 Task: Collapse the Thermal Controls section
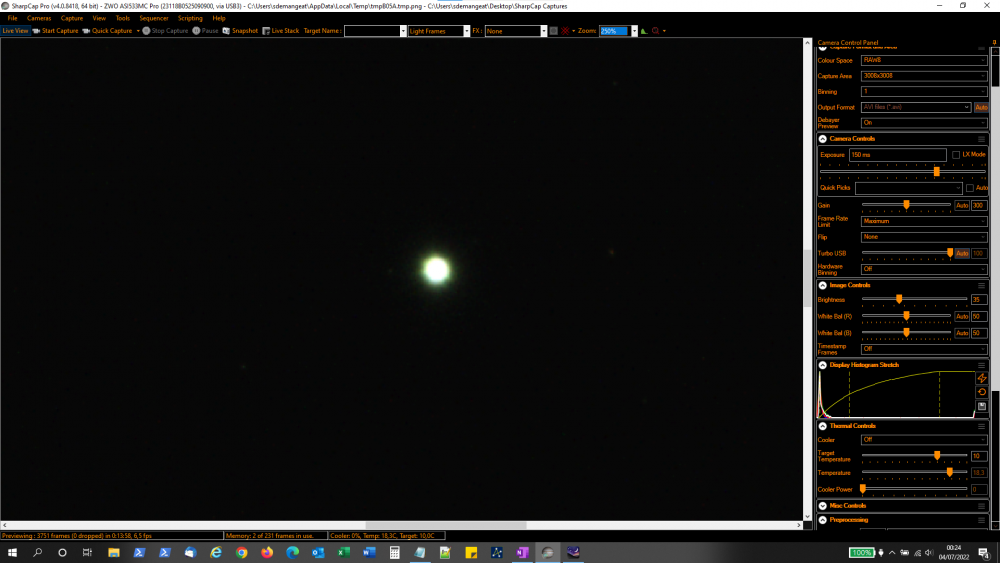tap(823, 426)
